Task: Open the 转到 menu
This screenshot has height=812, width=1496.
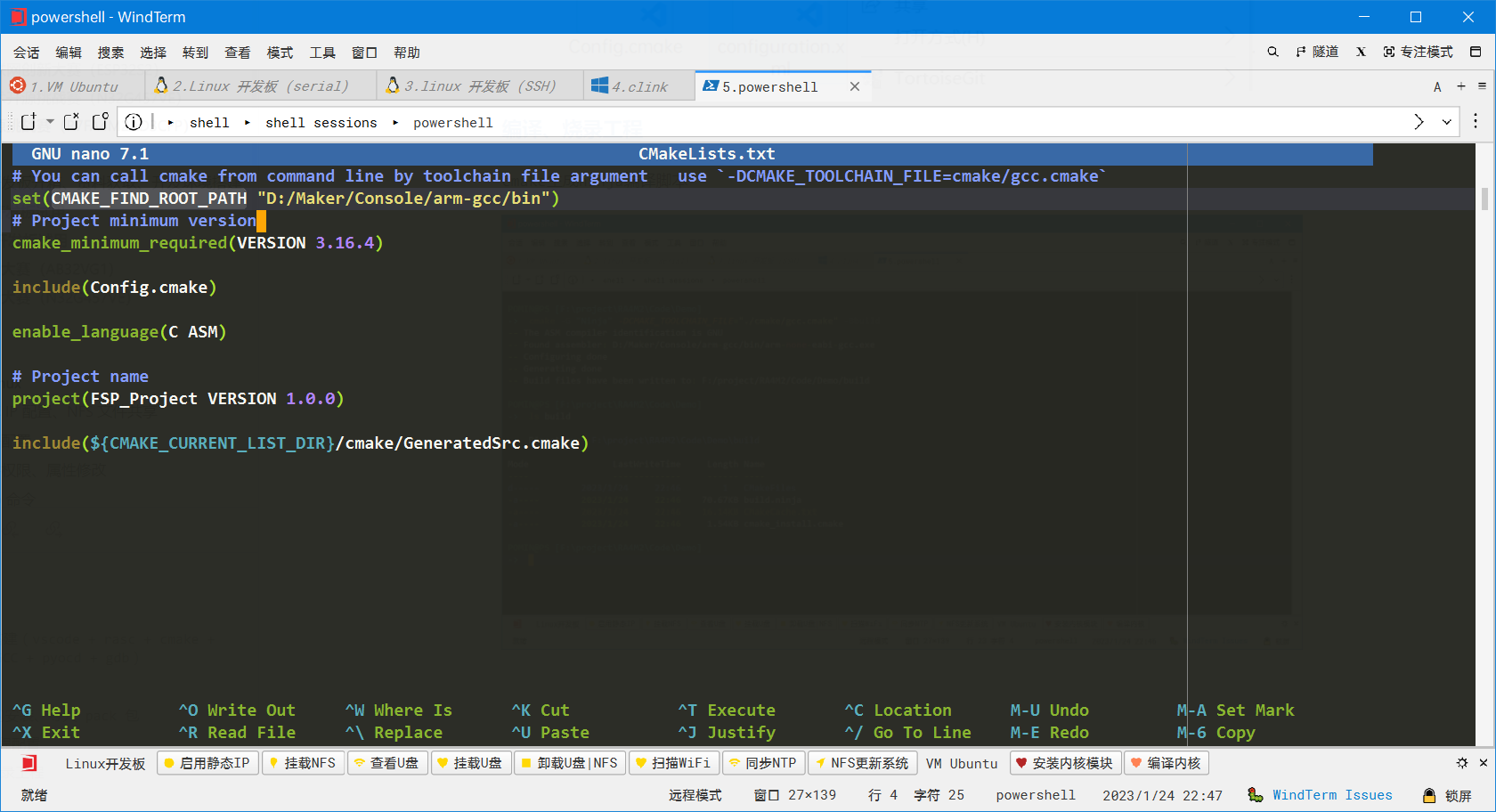Action: (x=195, y=53)
